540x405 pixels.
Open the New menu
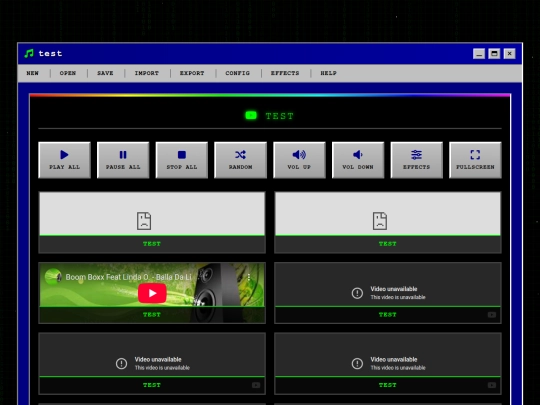[33, 73]
